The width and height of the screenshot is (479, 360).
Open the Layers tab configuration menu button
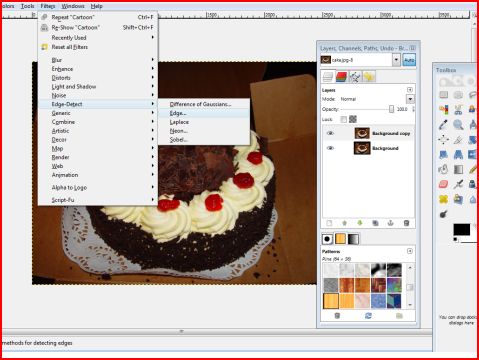410,90
